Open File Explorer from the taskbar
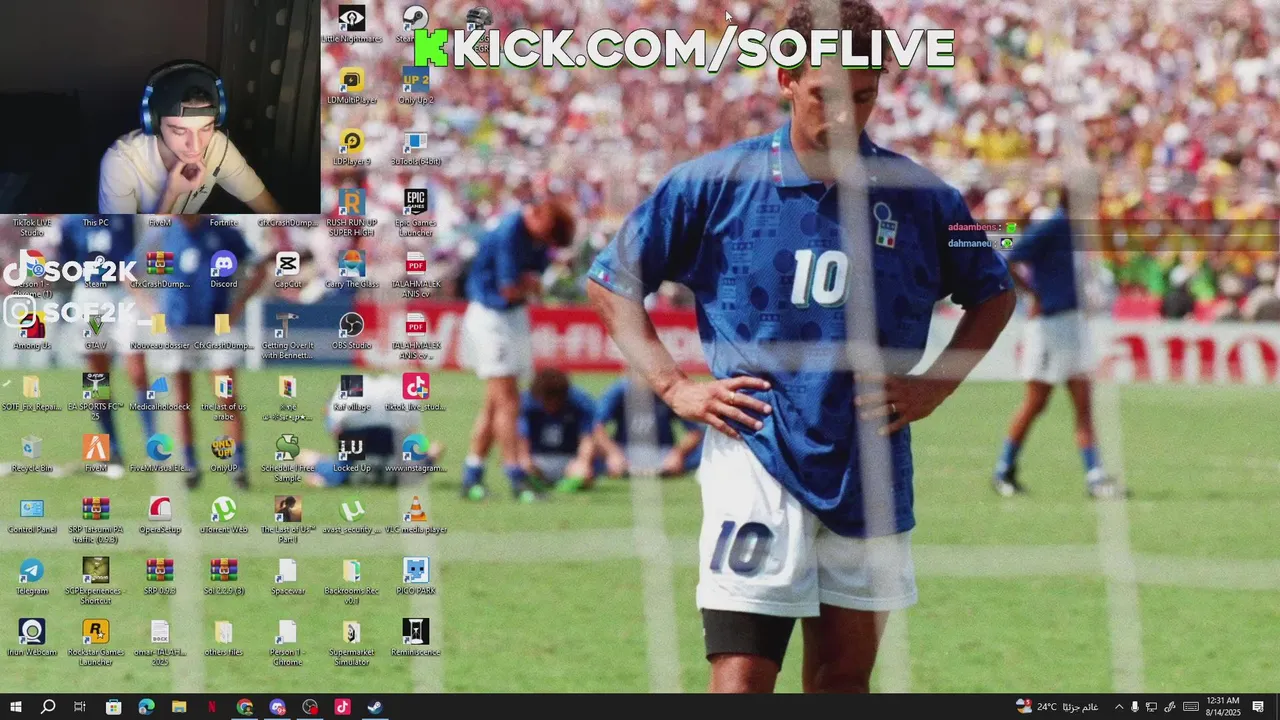1280x720 pixels. (179, 707)
